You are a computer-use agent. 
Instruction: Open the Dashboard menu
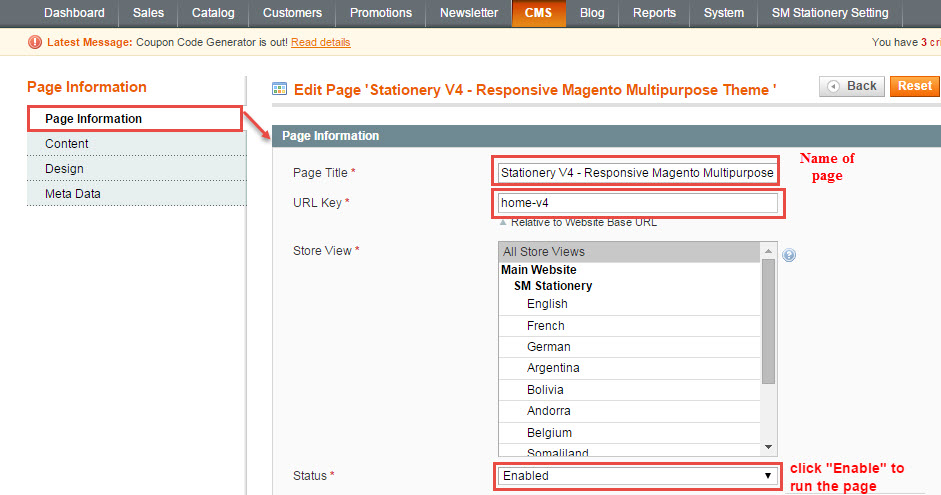(x=74, y=13)
